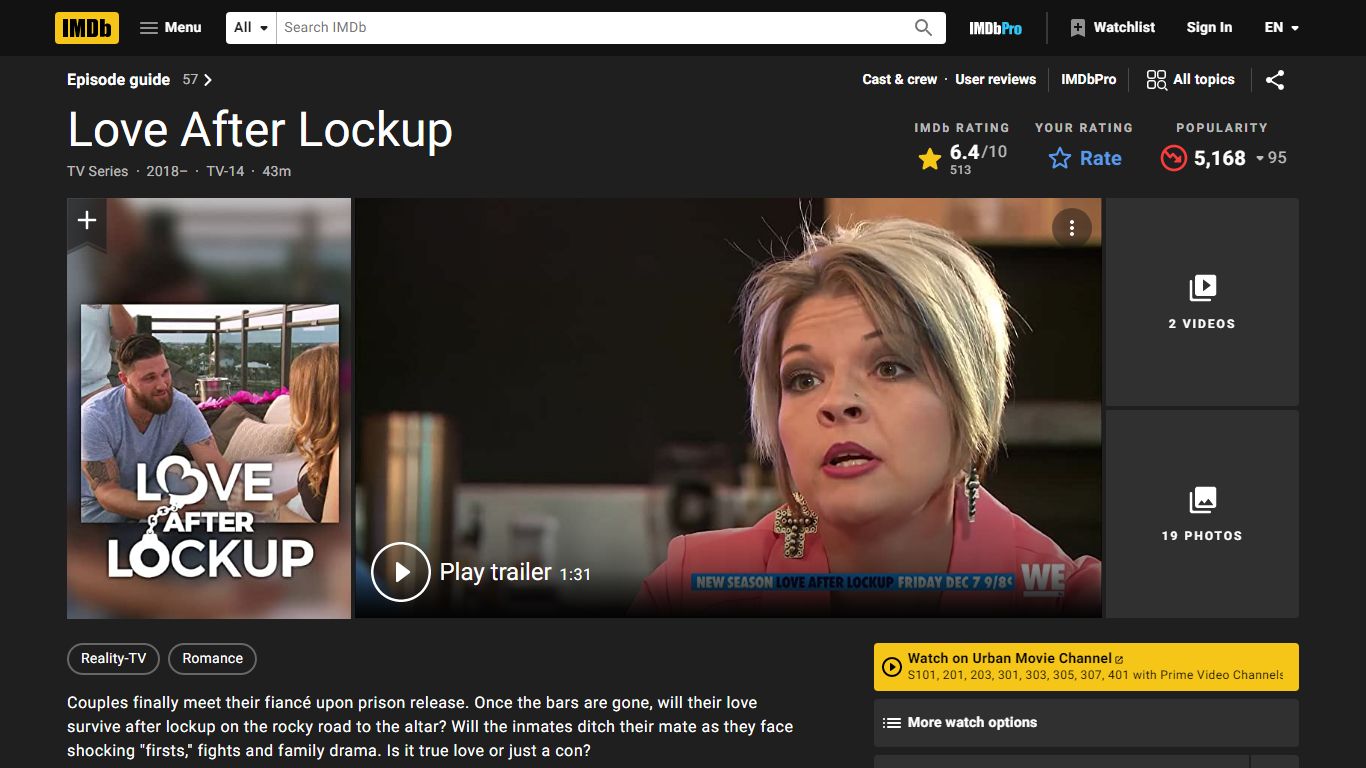Viewport: 1366px width, 768px height.
Task: Click the photo icon above 19 Photos
Action: [x=1202, y=500]
